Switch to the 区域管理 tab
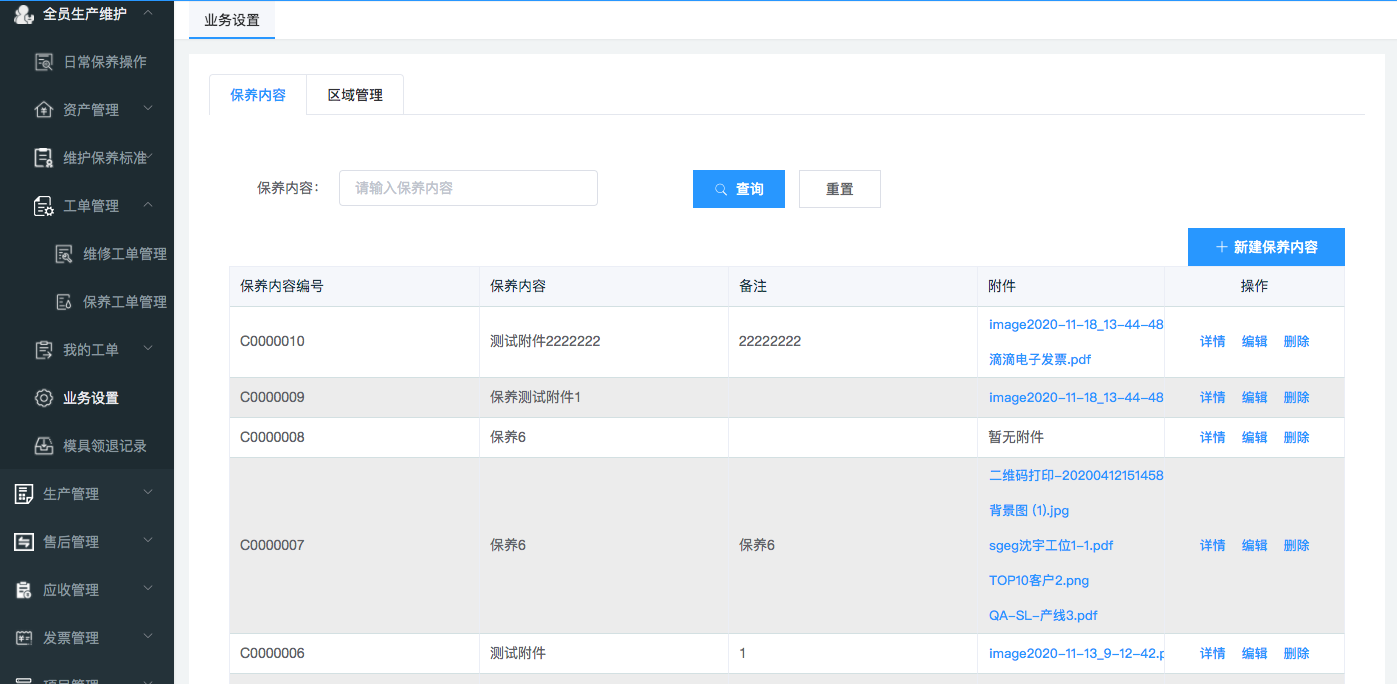The width and height of the screenshot is (1397, 684). tap(355, 95)
